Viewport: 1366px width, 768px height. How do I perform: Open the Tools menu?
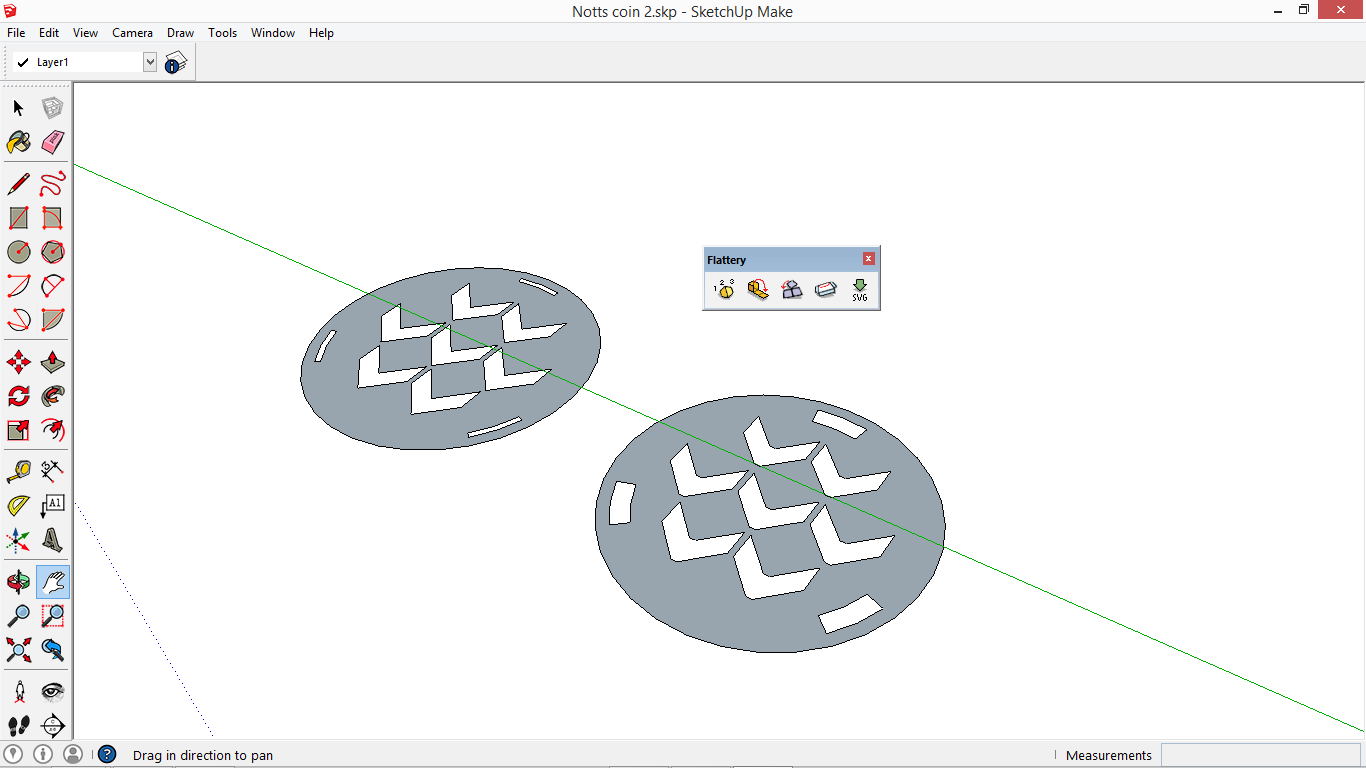[x=222, y=32]
